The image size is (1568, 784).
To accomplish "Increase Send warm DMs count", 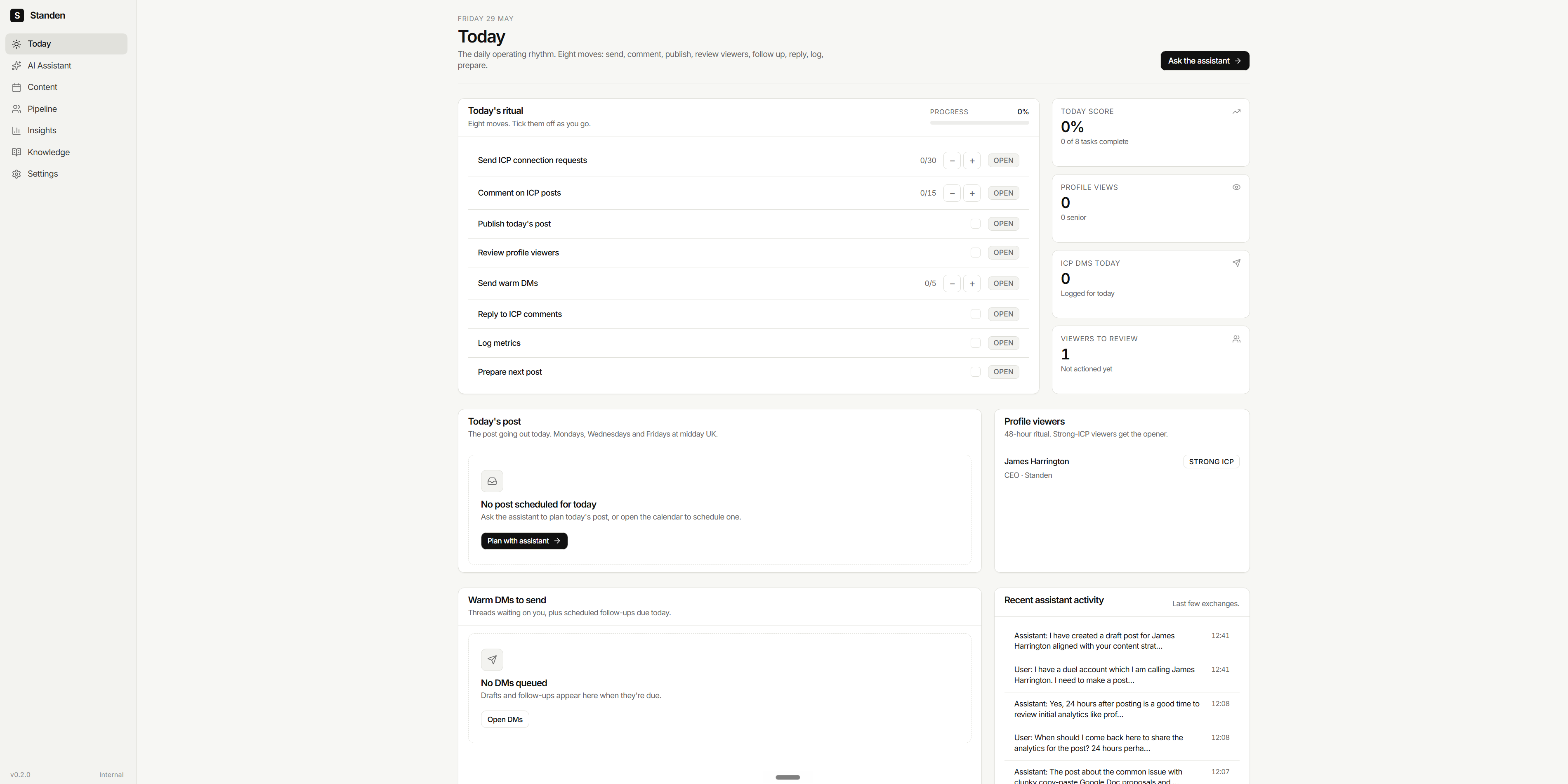I will 972,283.
